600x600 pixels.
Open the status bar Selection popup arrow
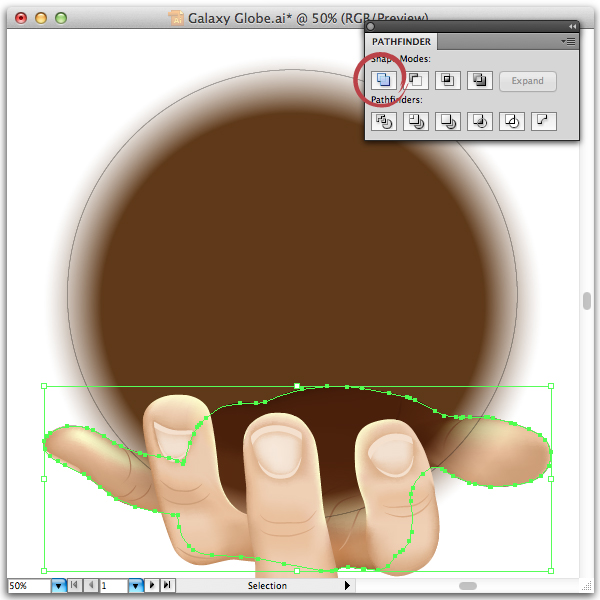click(x=347, y=585)
